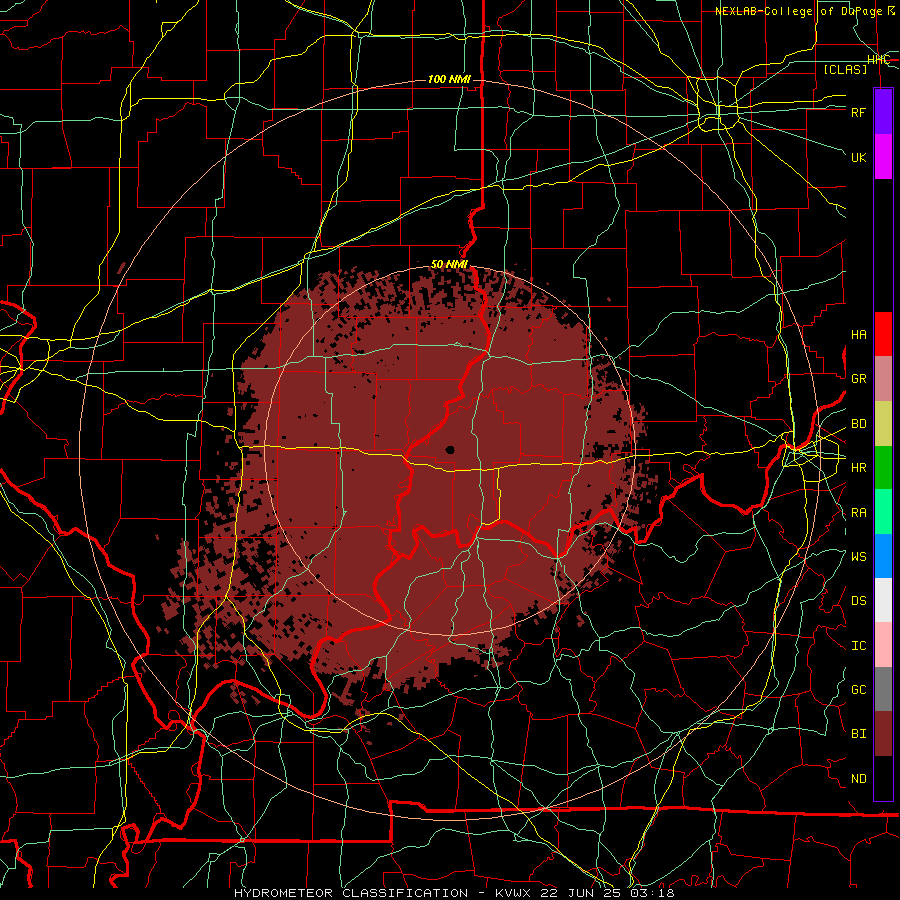Select the 'GR' legend label
The height and width of the screenshot is (900, 900).
(x=858, y=379)
